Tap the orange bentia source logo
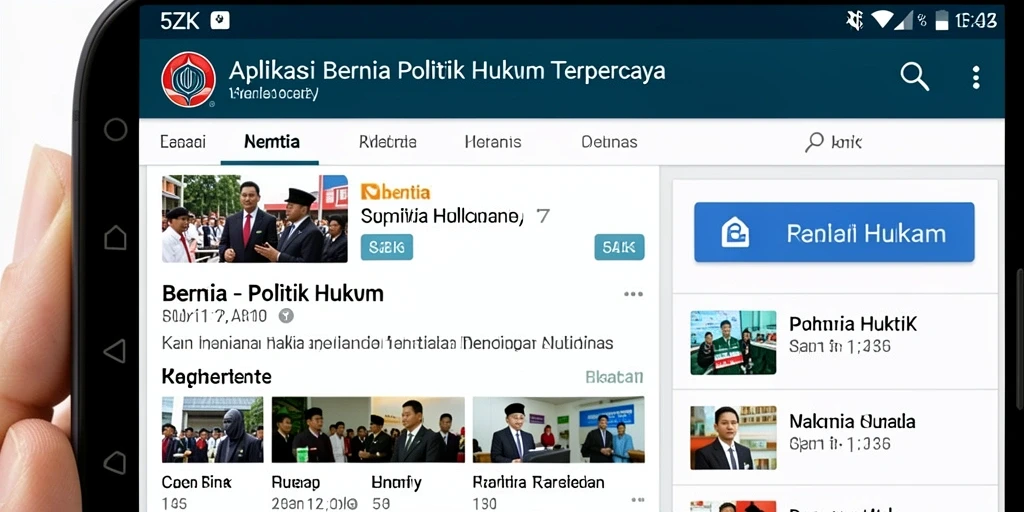Image resolution: width=1024 pixels, height=512 pixels. (x=395, y=192)
